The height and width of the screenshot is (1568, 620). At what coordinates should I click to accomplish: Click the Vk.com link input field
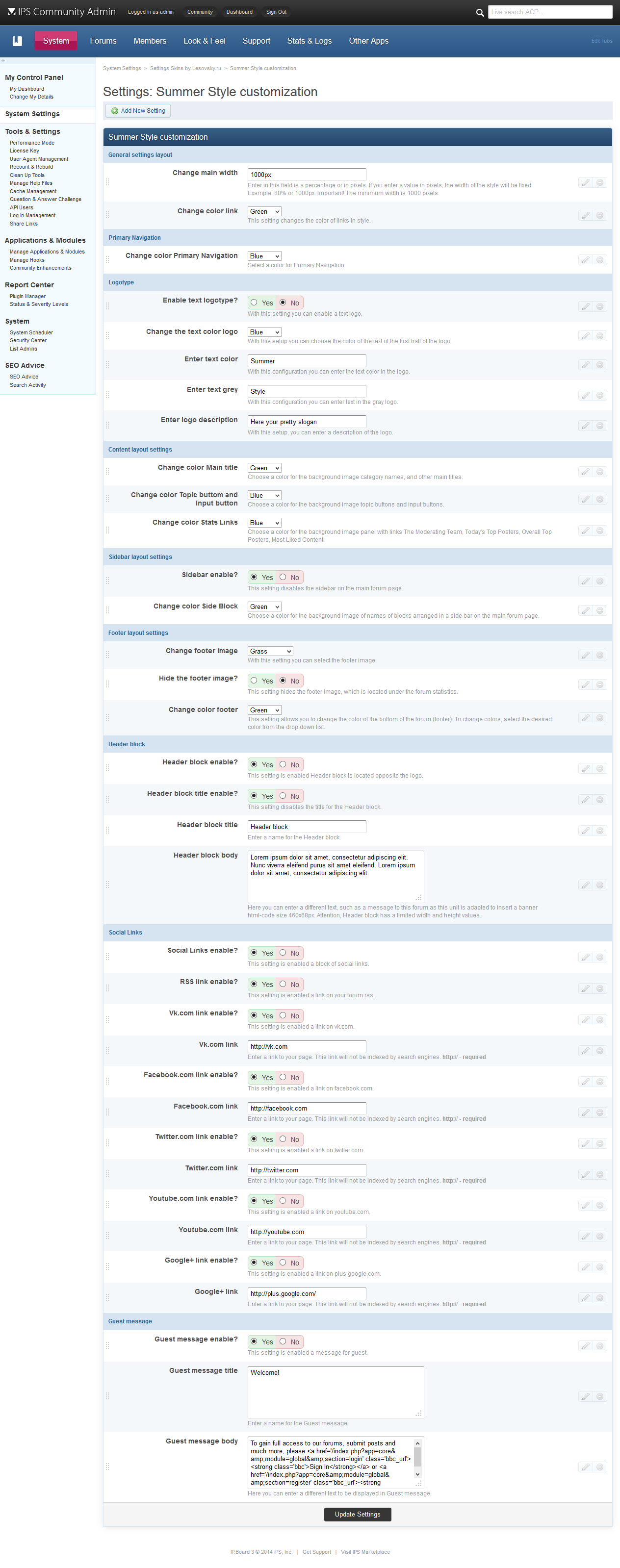pos(307,1046)
